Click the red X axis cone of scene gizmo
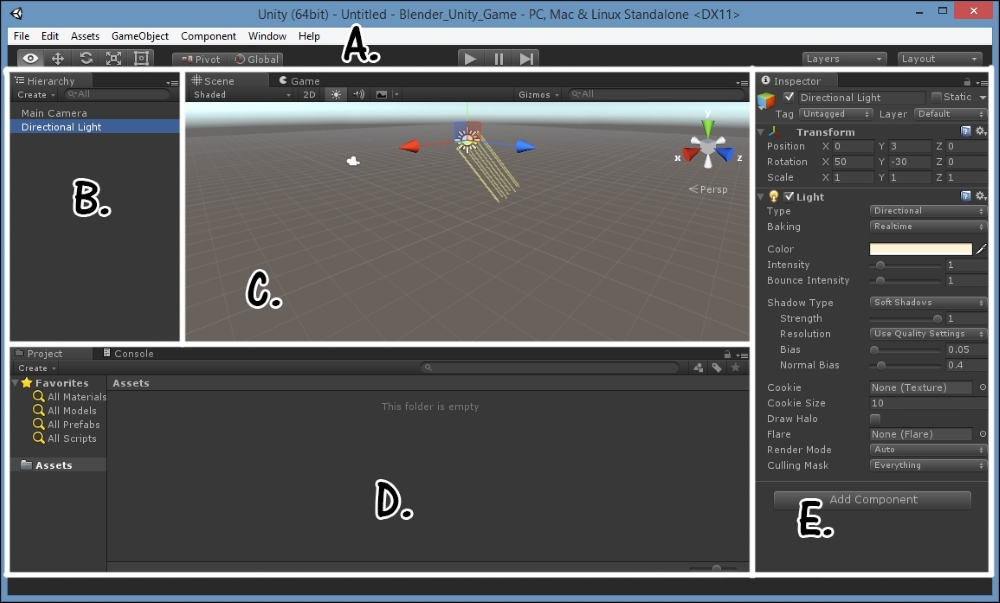 click(x=689, y=154)
